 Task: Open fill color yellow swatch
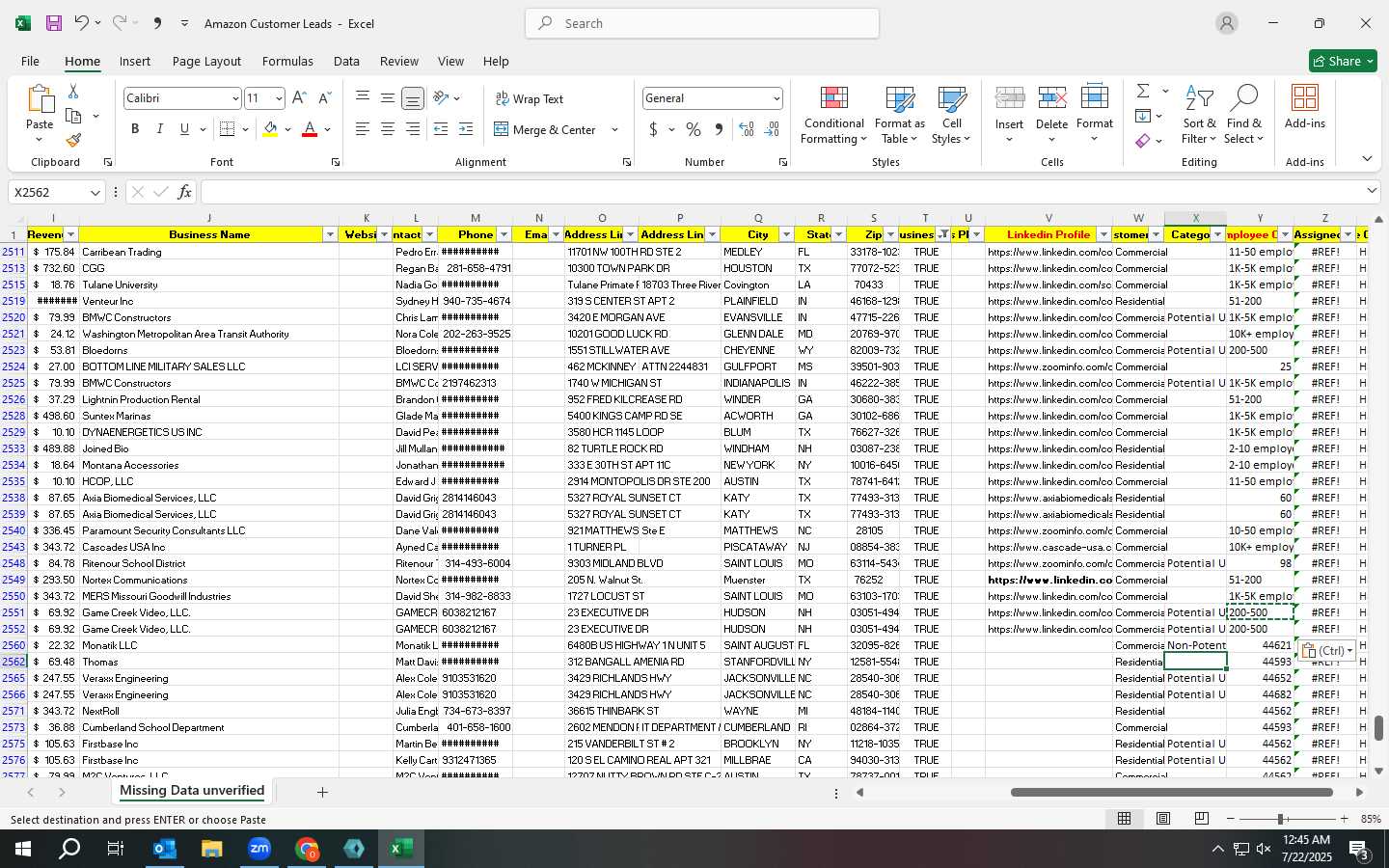click(x=270, y=129)
